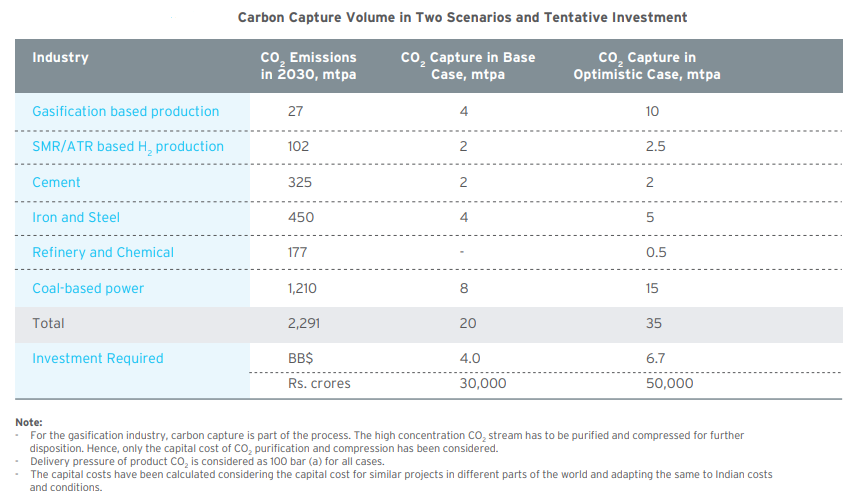Select the Industry column header
The width and height of the screenshot is (858, 500).
[x=60, y=58]
